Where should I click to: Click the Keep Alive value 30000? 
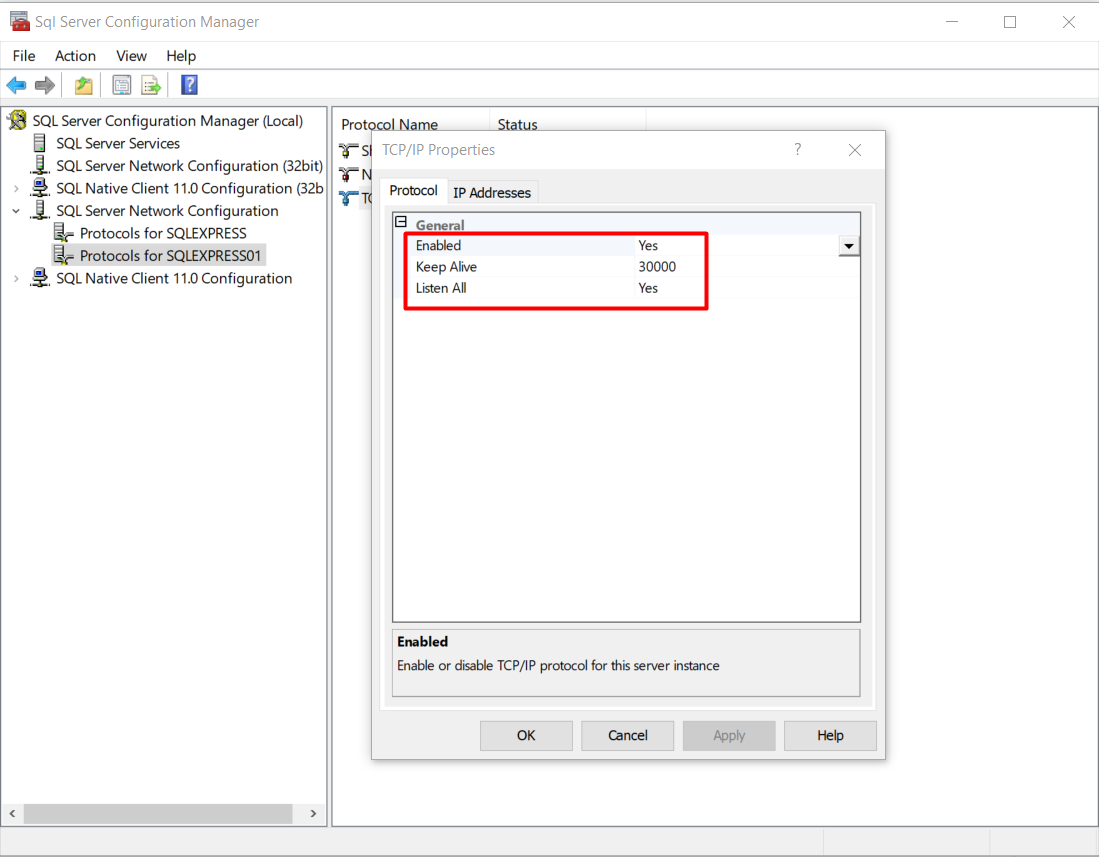coord(657,266)
